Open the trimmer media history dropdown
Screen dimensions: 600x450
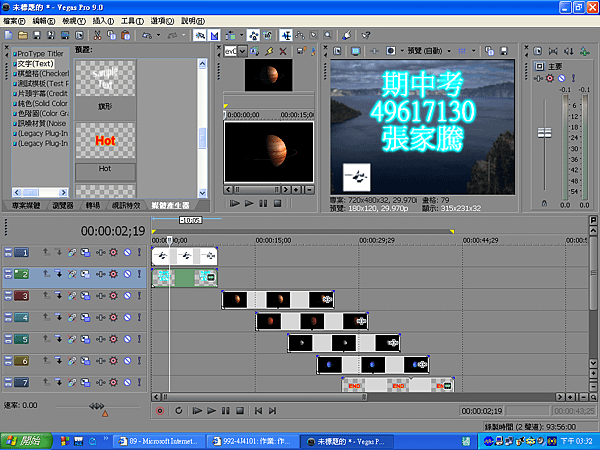tap(242, 51)
